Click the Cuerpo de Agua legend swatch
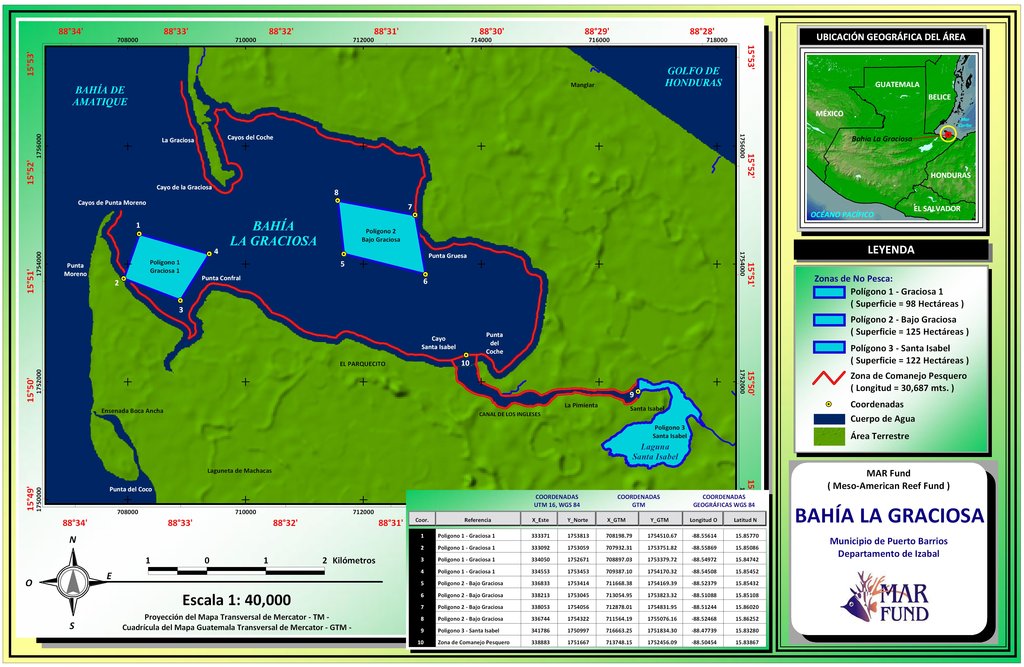The height and width of the screenshot is (667, 1024). (830, 419)
